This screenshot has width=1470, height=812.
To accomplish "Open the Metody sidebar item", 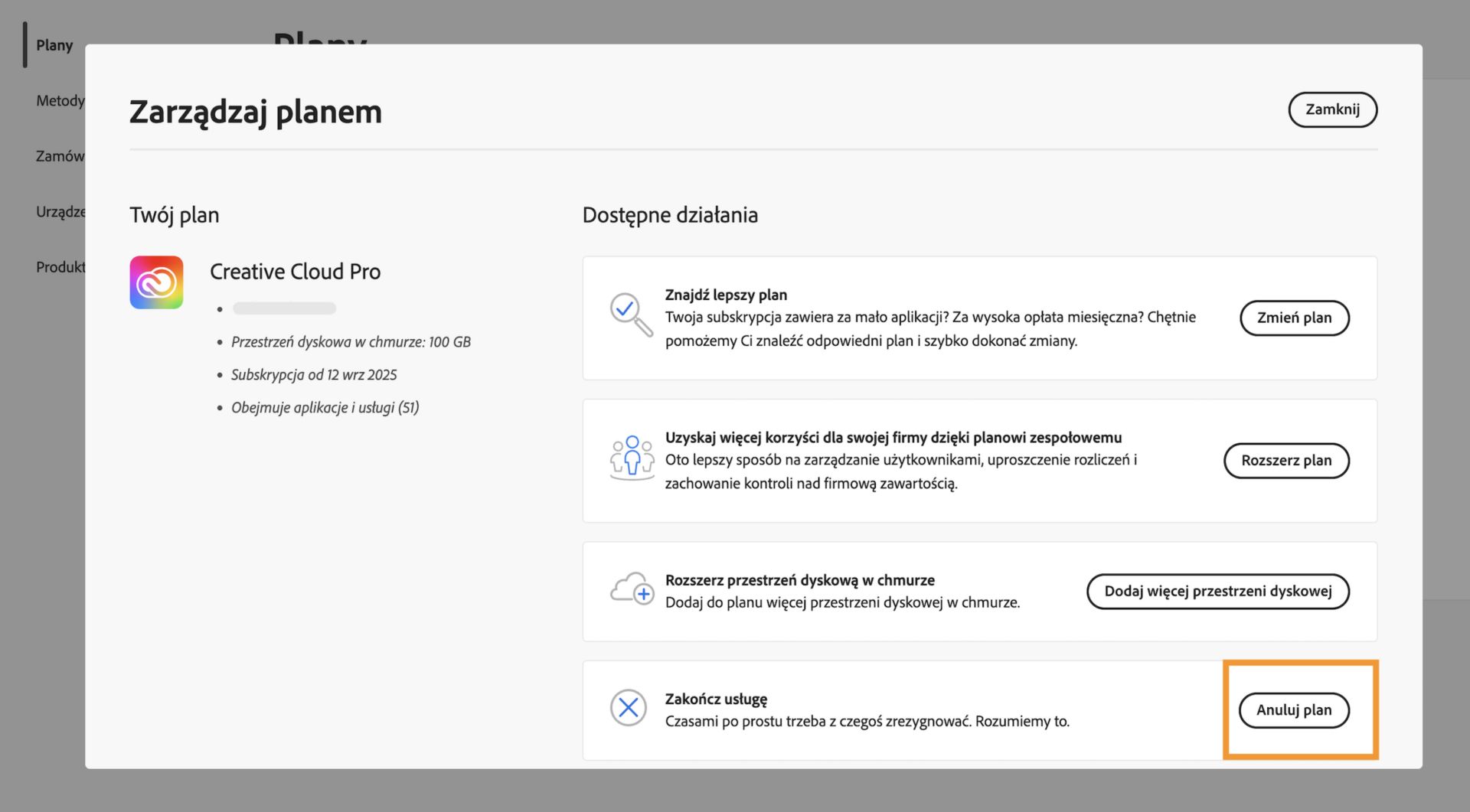I will (60, 100).
